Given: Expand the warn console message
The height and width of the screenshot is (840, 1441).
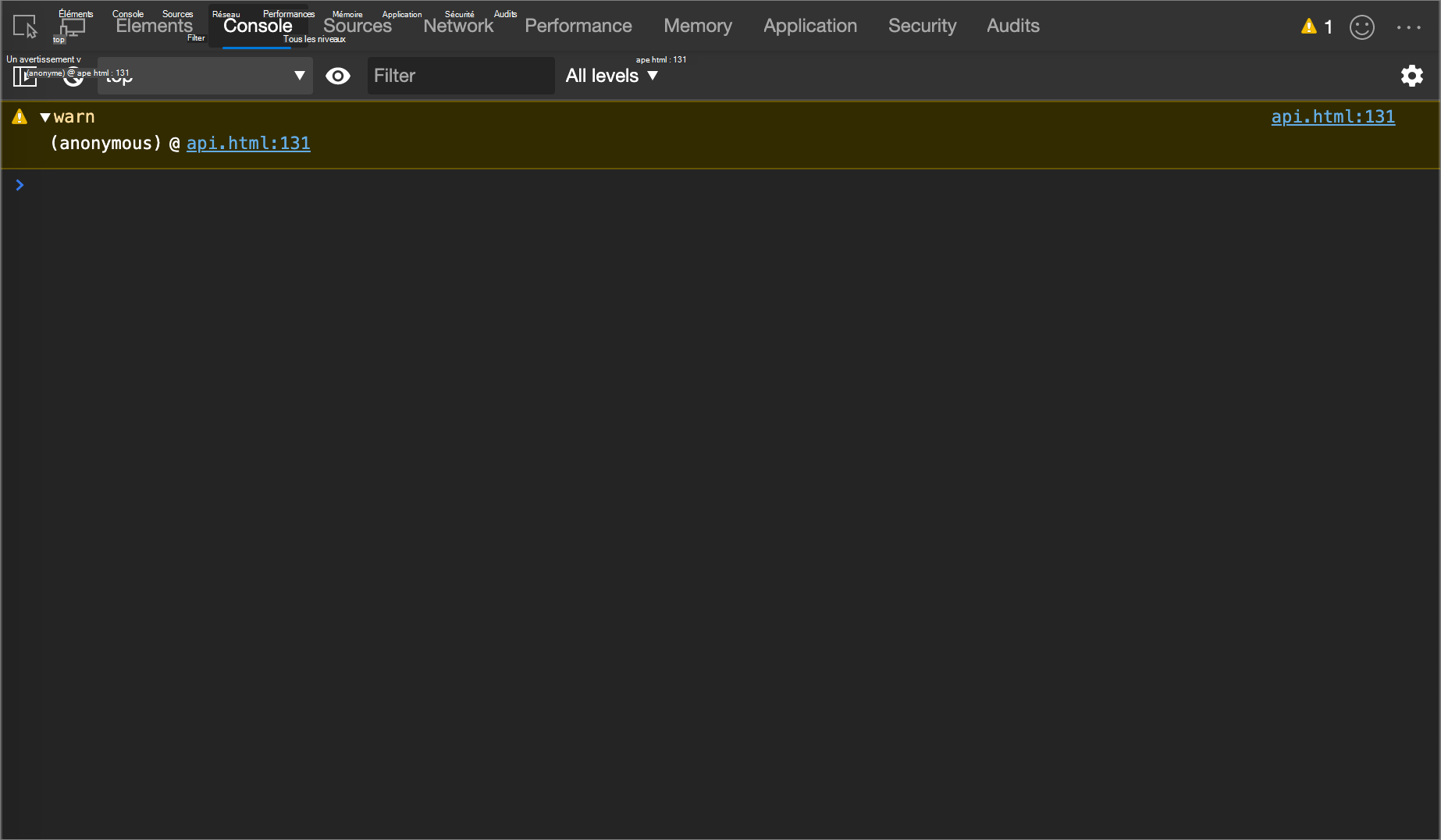Looking at the screenshot, I should click(x=45, y=116).
